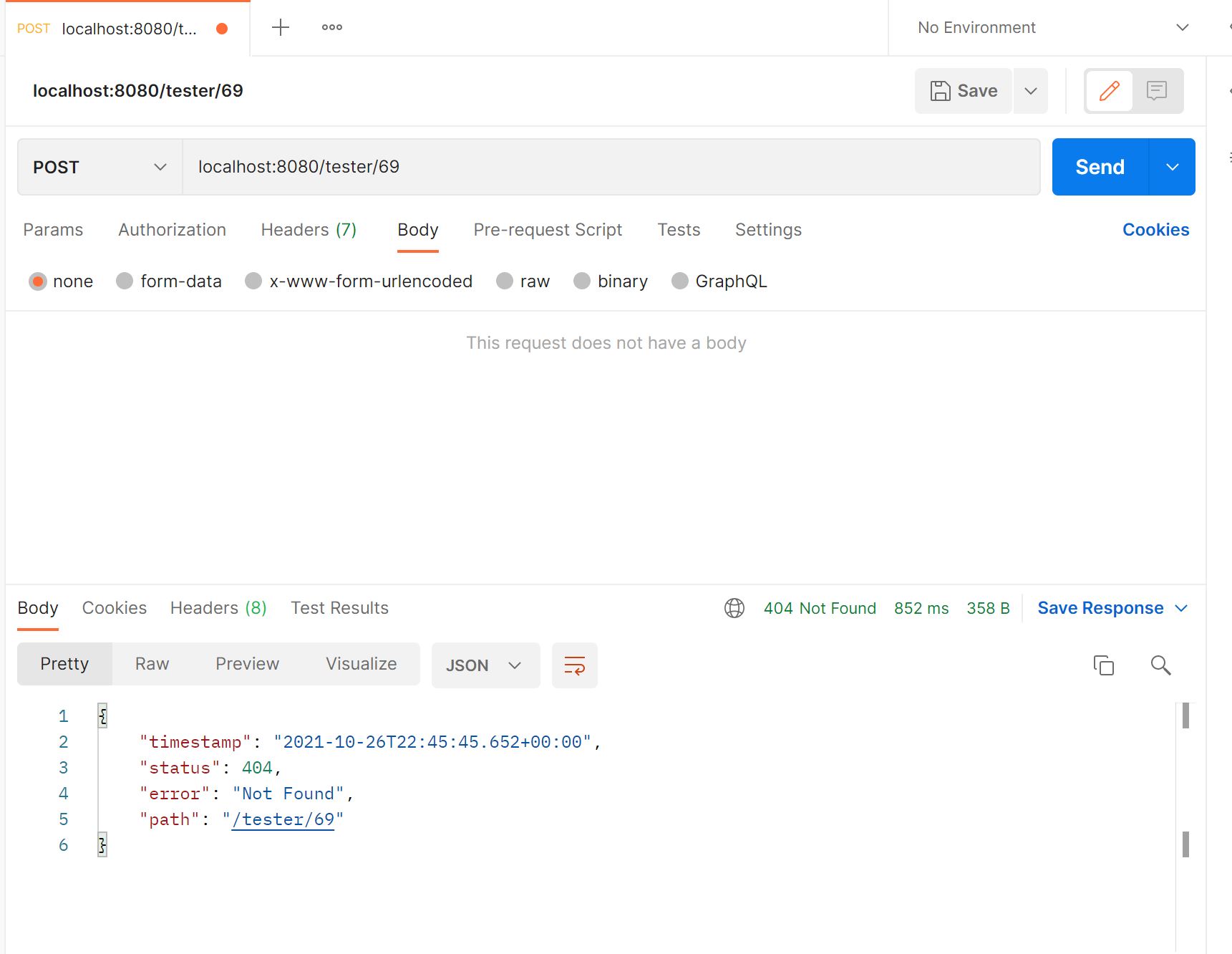Click the Save button
This screenshot has width=1232, height=954.
[x=964, y=91]
